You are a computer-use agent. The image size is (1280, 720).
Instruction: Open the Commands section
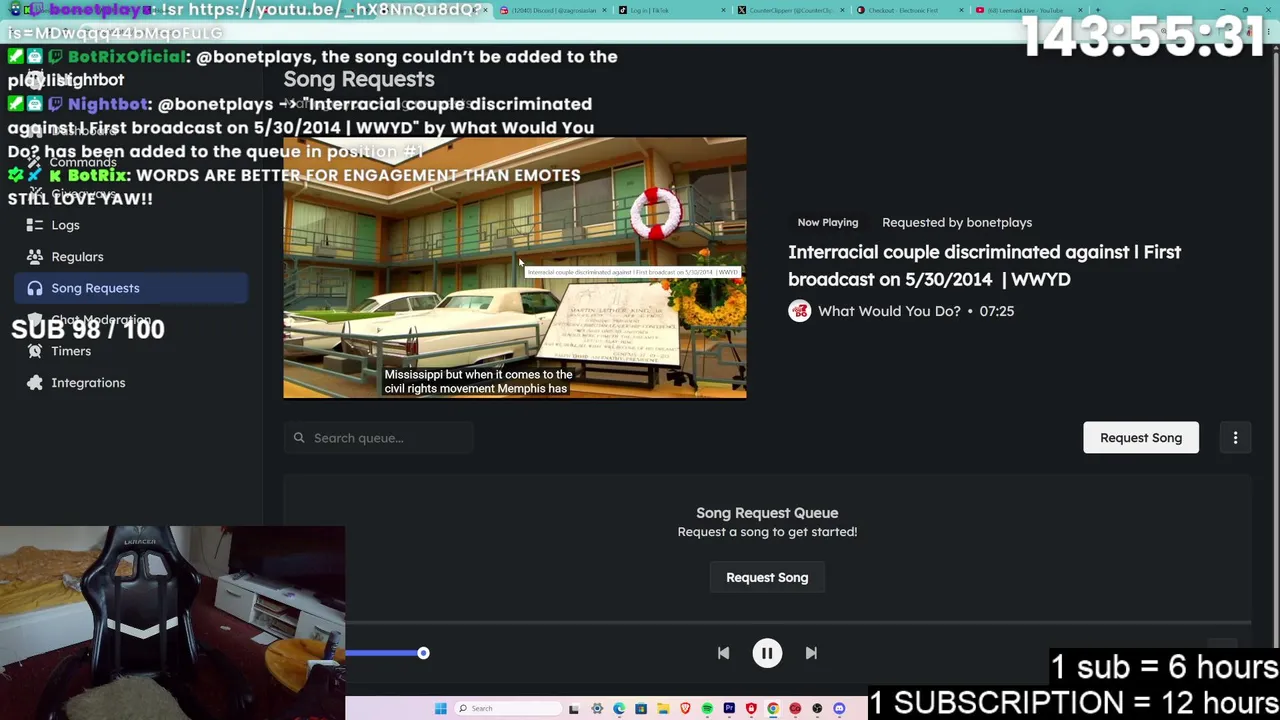[x=83, y=162]
